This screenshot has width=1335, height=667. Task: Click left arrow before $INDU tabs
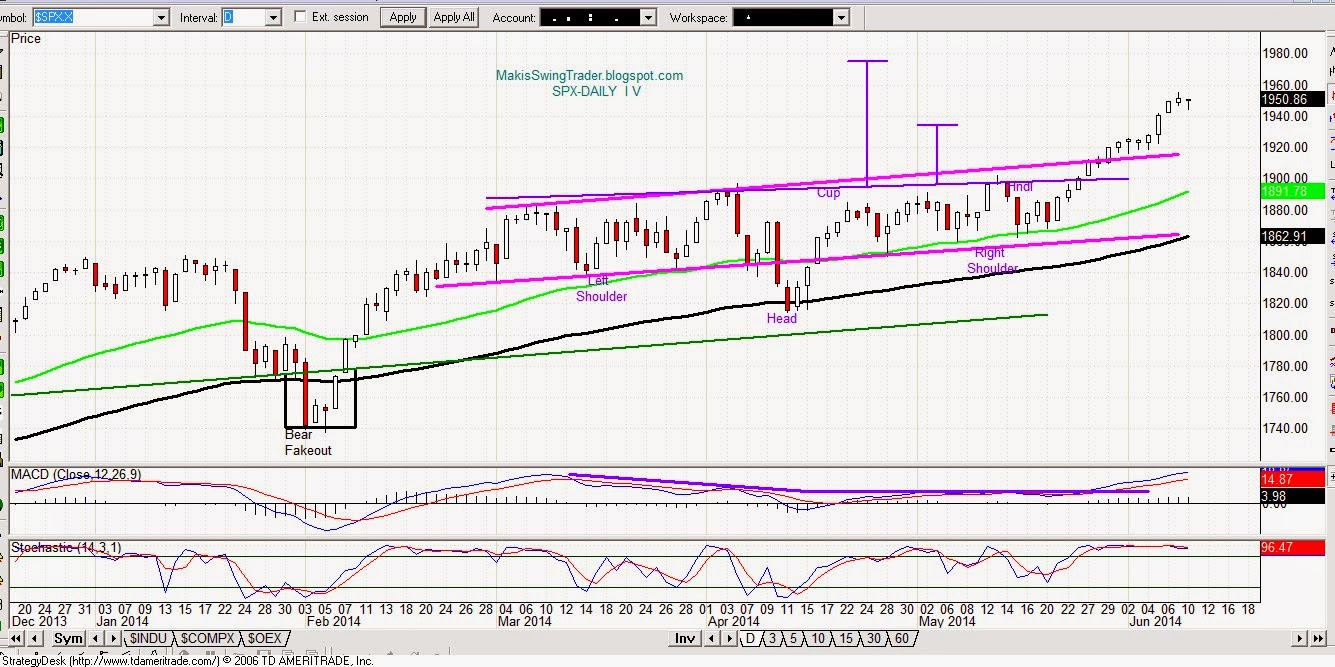(x=95, y=638)
